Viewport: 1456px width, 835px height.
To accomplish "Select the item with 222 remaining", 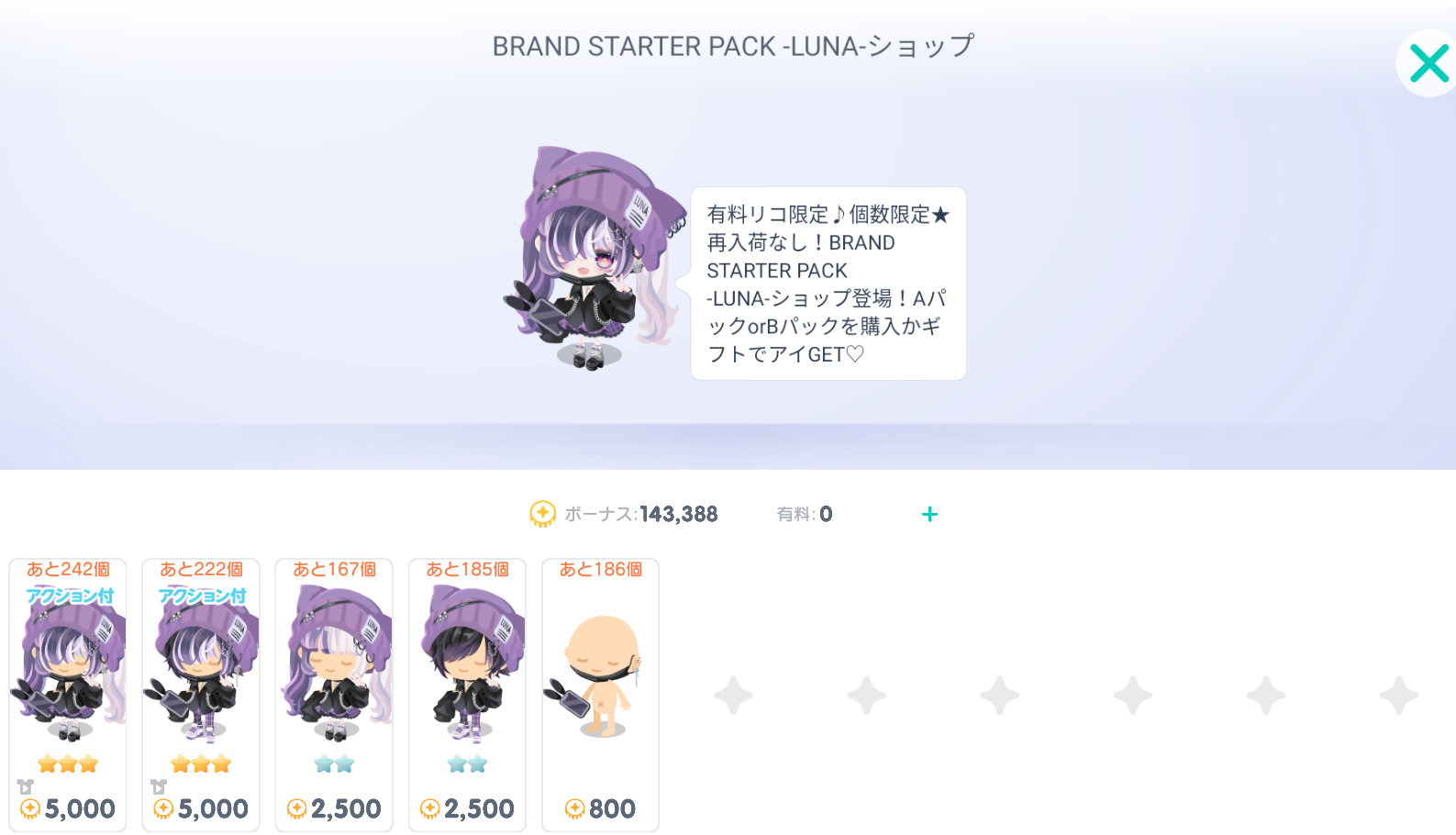I will pyautogui.click(x=201, y=695).
